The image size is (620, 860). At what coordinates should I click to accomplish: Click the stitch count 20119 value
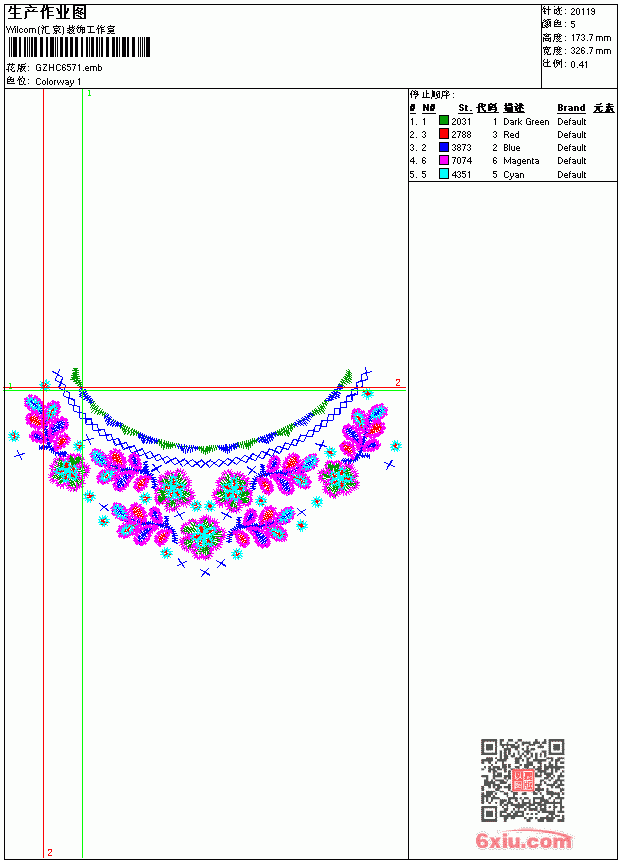583,12
